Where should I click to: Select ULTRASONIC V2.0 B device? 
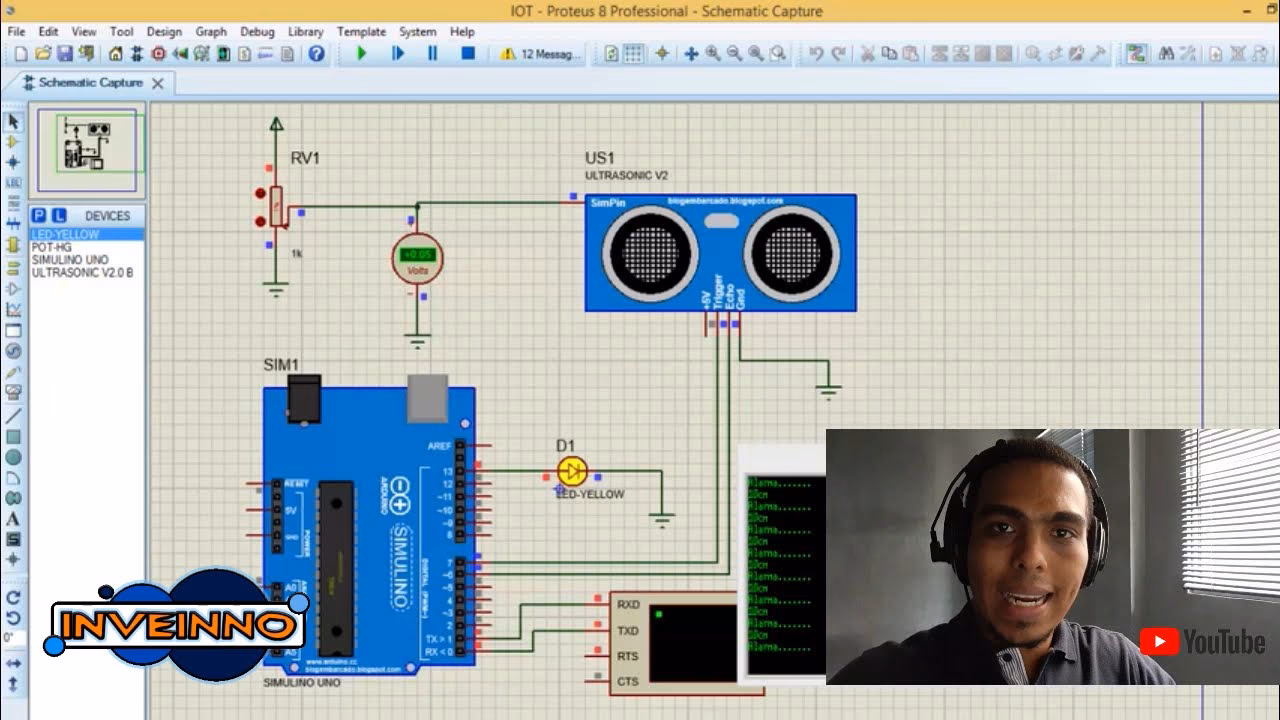pyautogui.click(x=82, y=273)
